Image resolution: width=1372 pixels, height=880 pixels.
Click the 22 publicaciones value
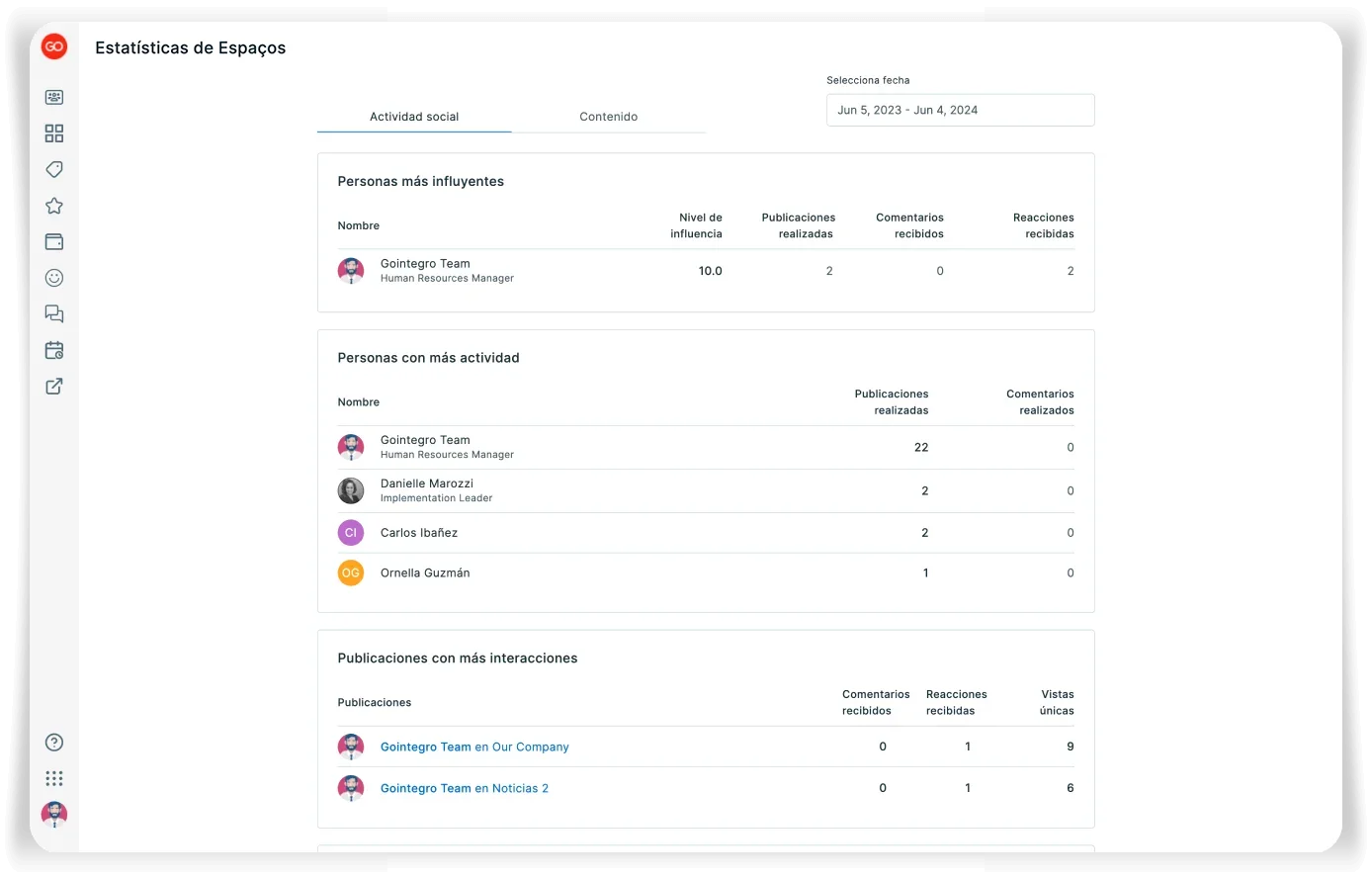point(921,448)
